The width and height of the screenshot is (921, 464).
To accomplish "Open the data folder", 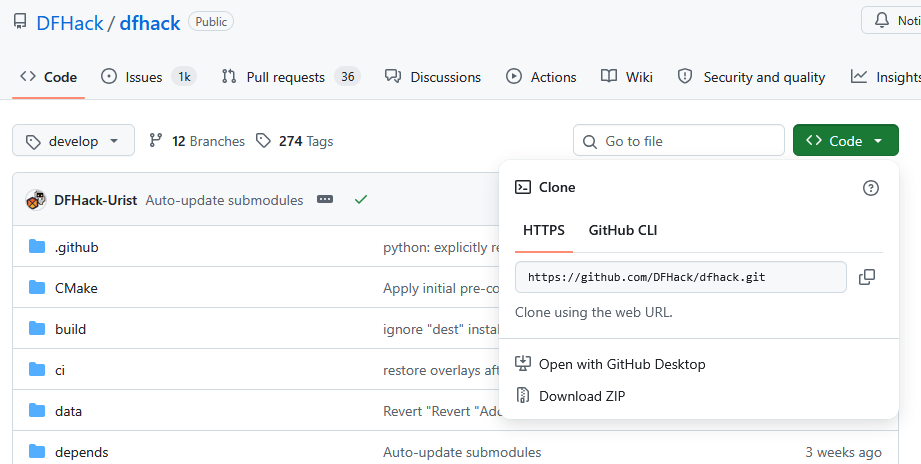I will tap(68, 412).
